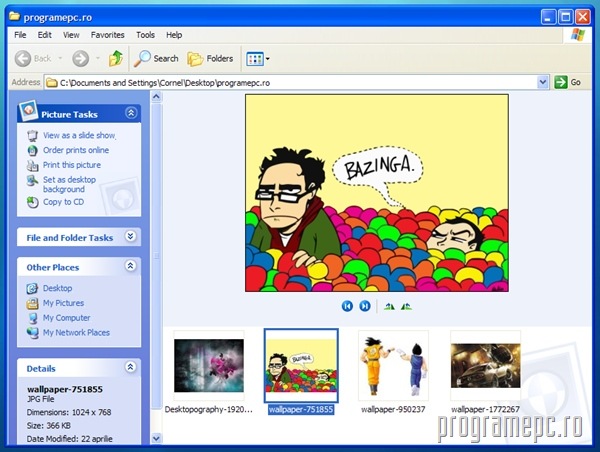
Task: Click the task pane scroll-up arrow
Action: click(156, 96)
